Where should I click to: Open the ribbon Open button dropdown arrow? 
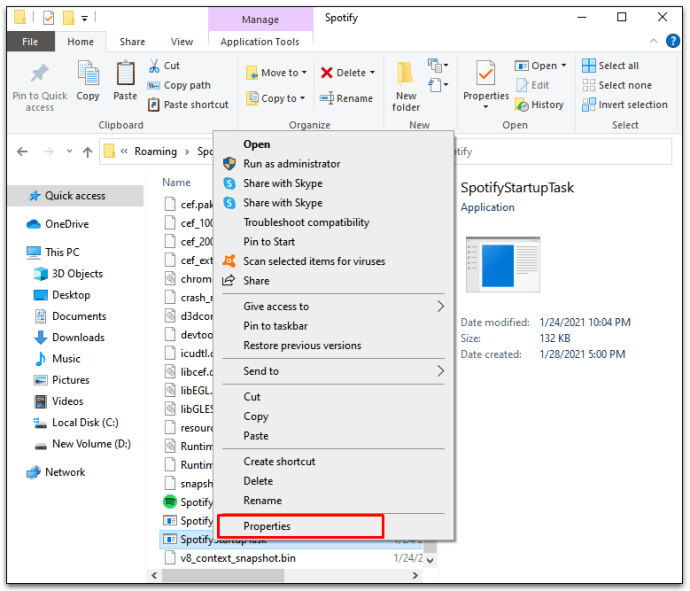tap(564, 66)
